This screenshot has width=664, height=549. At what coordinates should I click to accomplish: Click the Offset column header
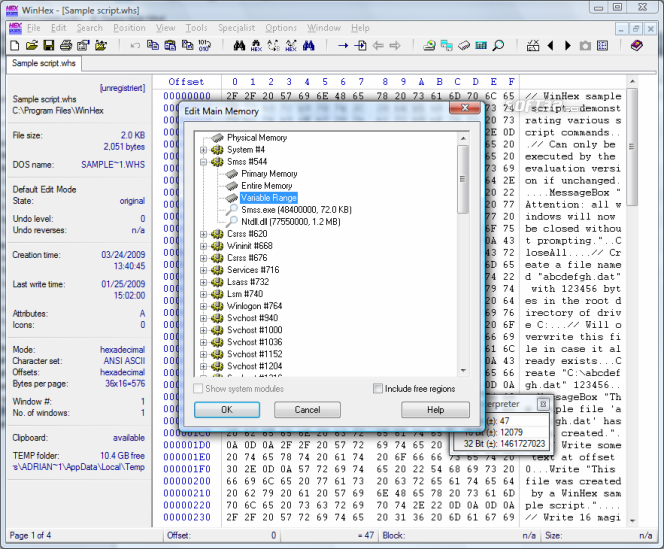tap(186, 82)
